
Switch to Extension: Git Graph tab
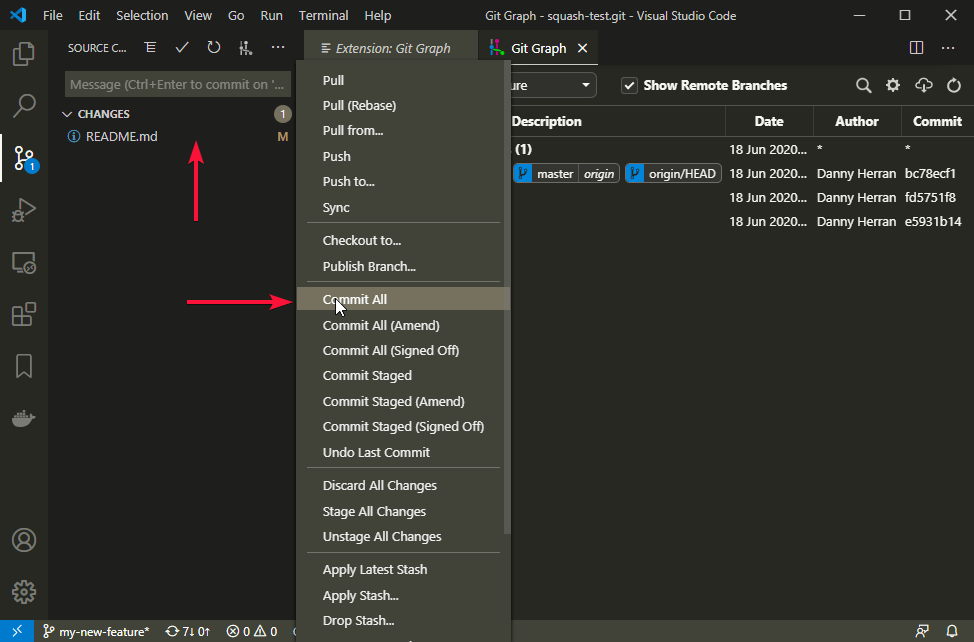point(391,48)
